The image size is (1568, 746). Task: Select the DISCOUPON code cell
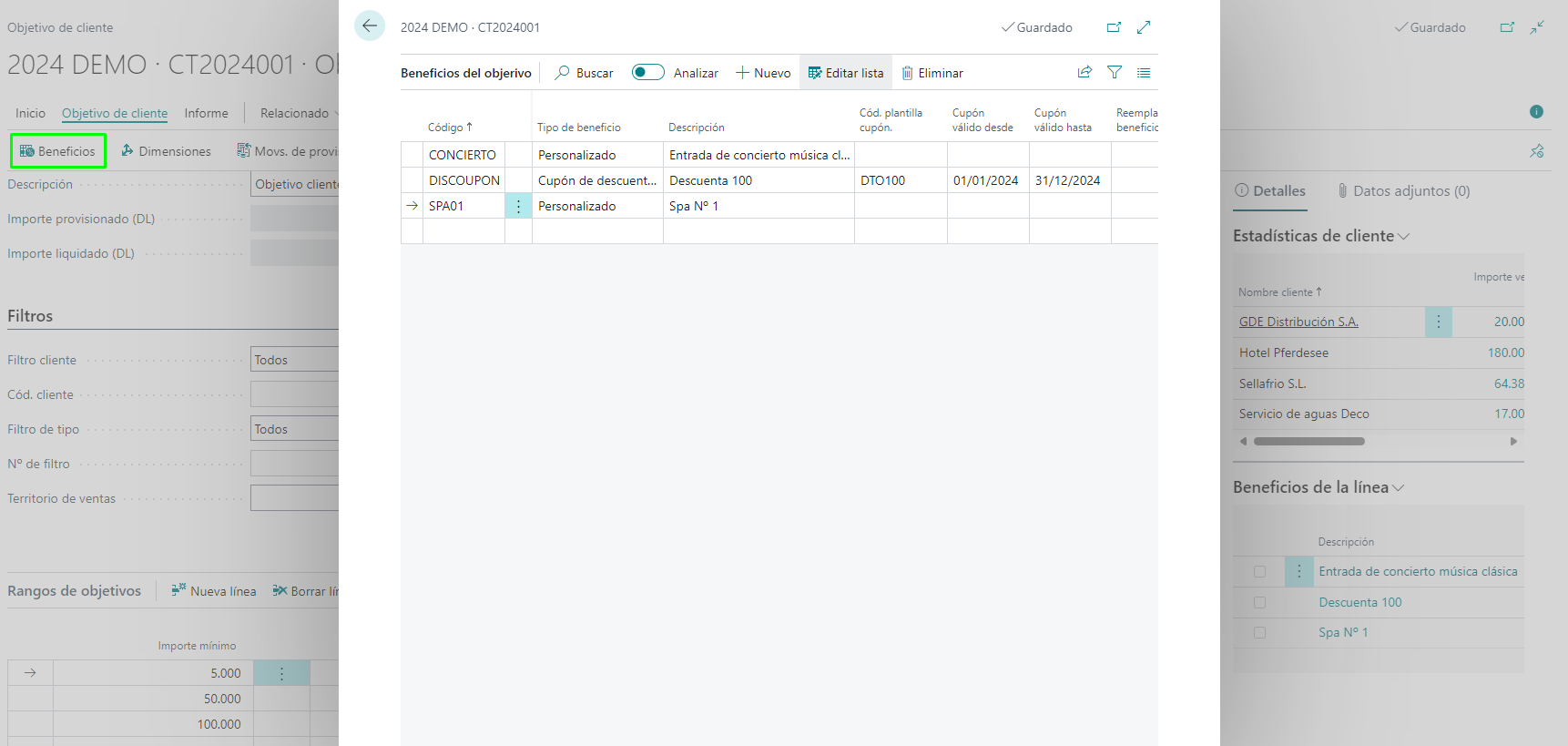pos(463,180)
